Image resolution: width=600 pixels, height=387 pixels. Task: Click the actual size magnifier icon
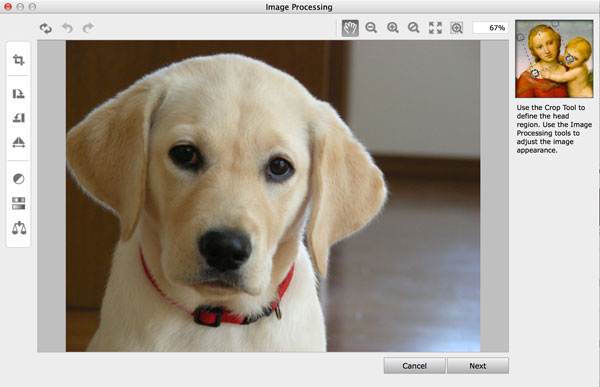414,28
